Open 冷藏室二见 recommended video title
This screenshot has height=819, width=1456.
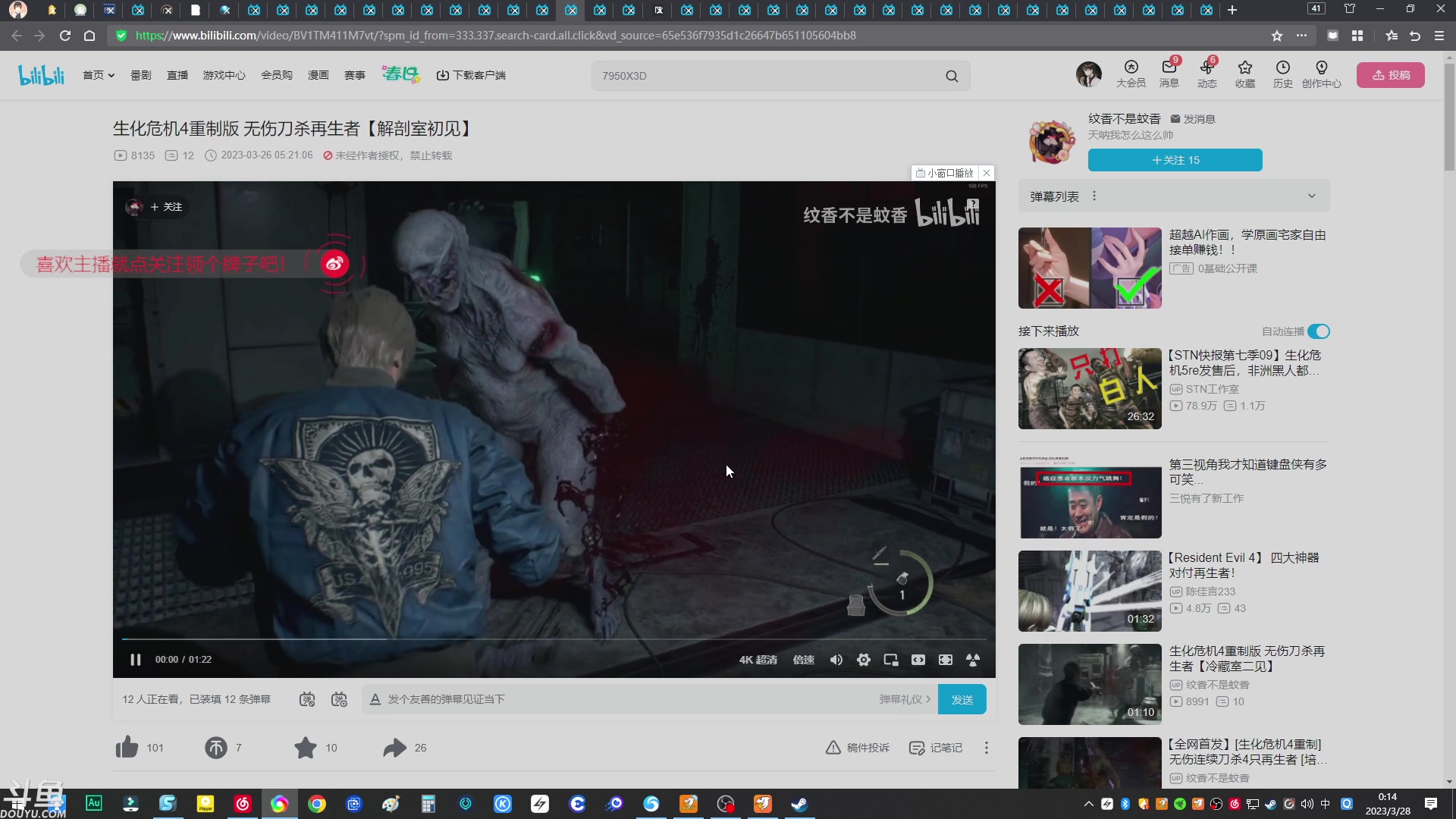click(x=1247, y=658)
